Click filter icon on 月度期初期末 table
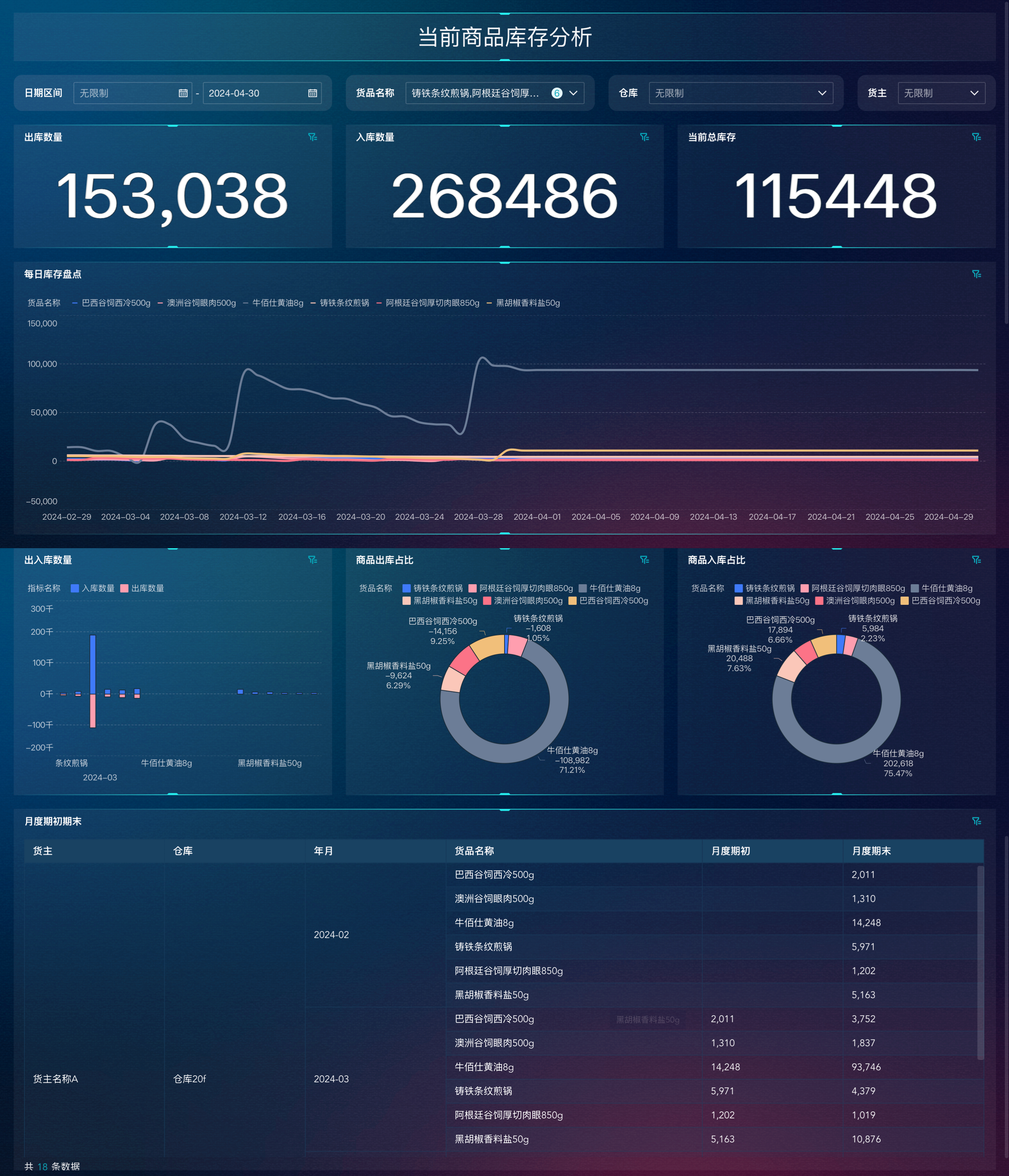This screenshot has width=1009, height=1176. coord(976,821)
